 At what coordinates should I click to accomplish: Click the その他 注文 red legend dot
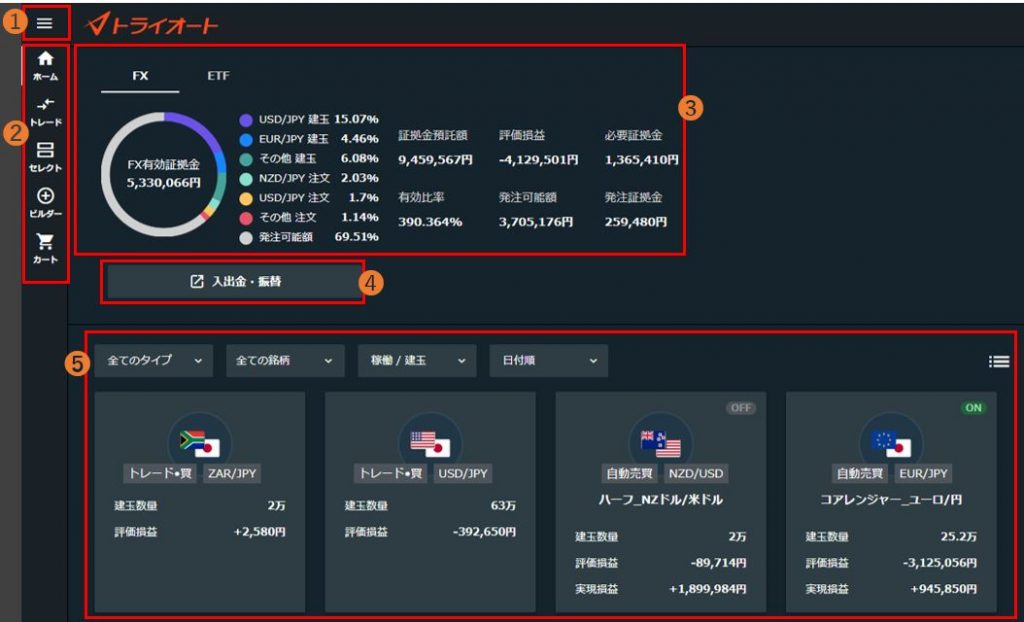pyautogui.click(x=246, y=218)
